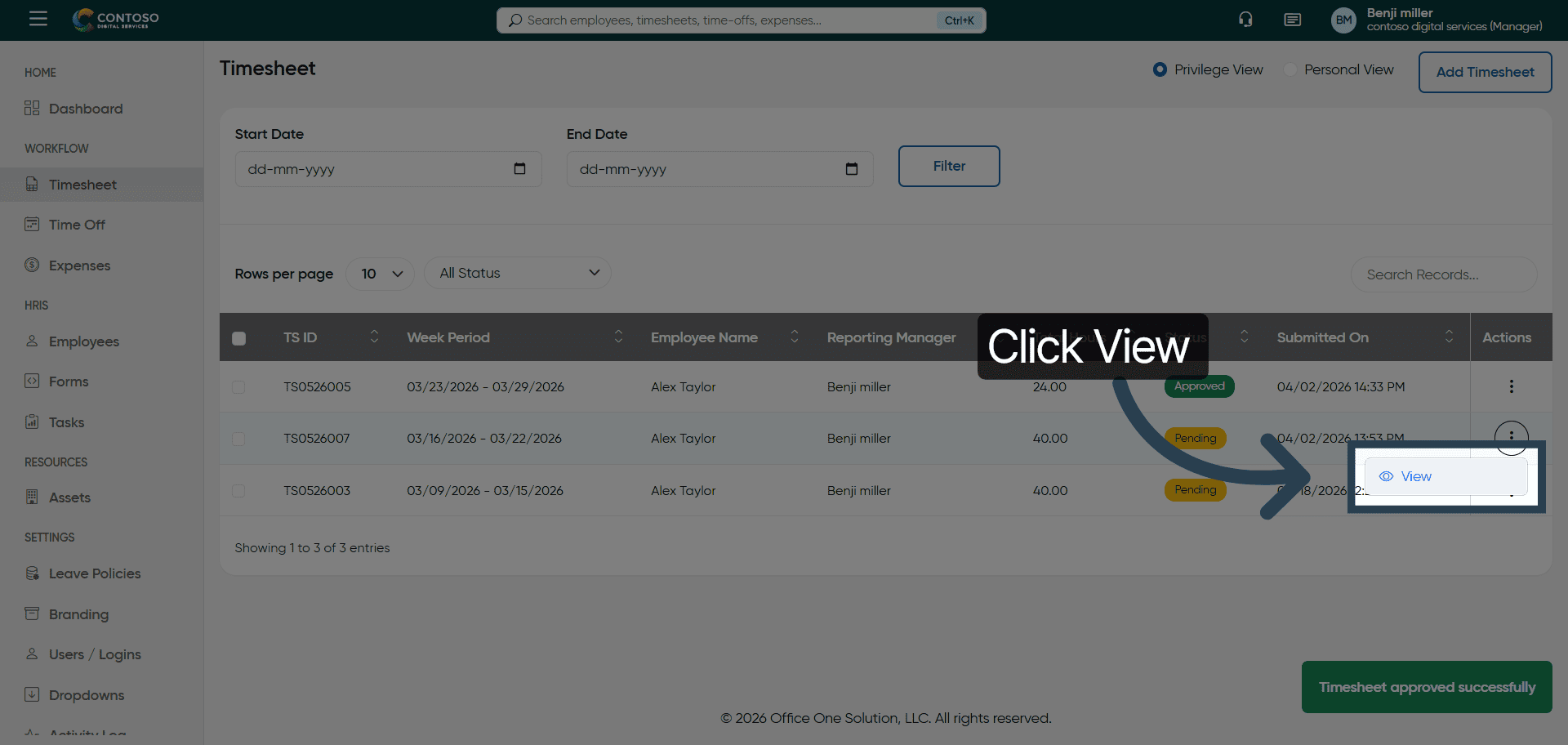Go to Time Off in sidebar
This screenshot has height=745, width=1568.
click(x=77, y=225)
